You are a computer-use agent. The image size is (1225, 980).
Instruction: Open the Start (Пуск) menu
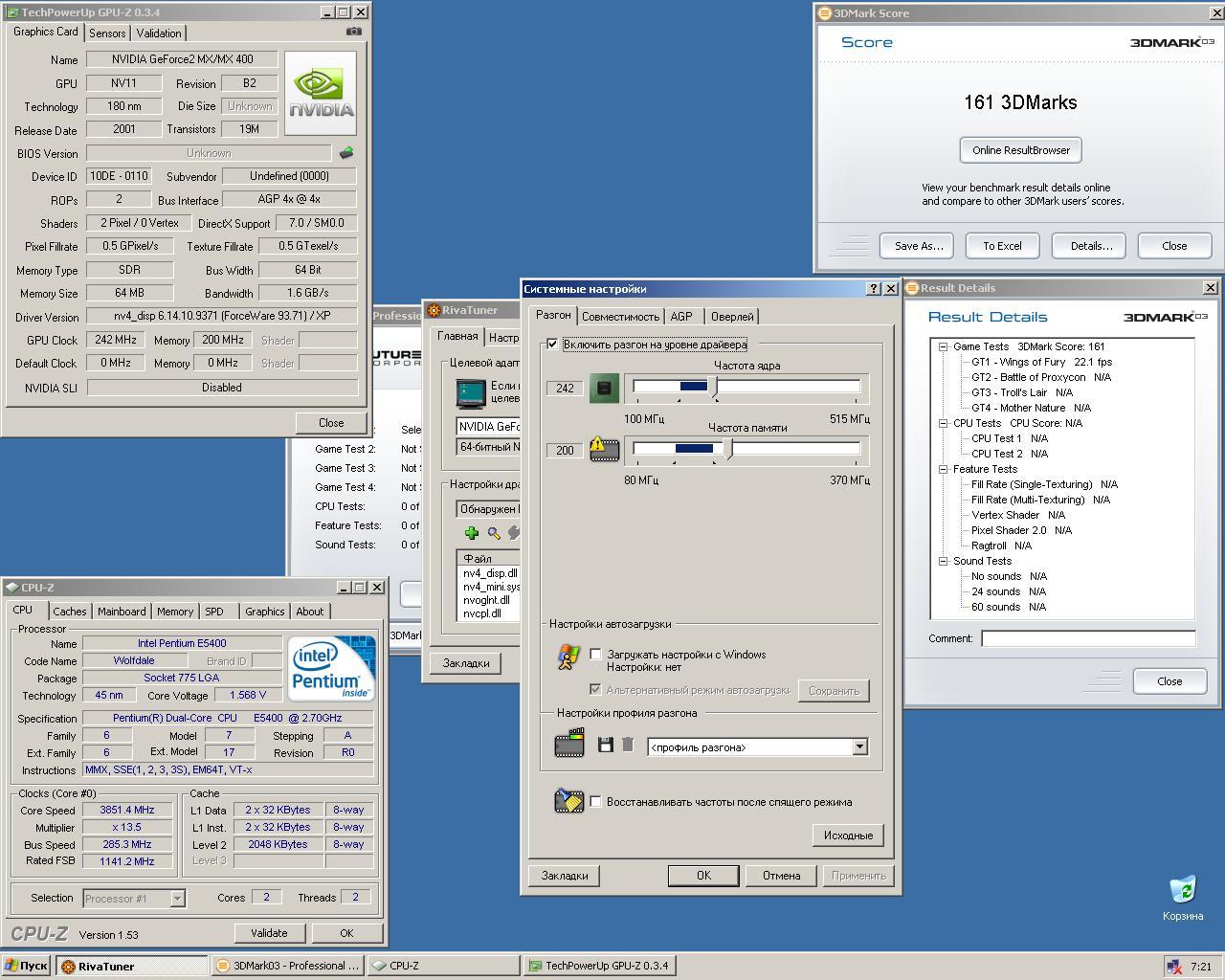point(26,966)
